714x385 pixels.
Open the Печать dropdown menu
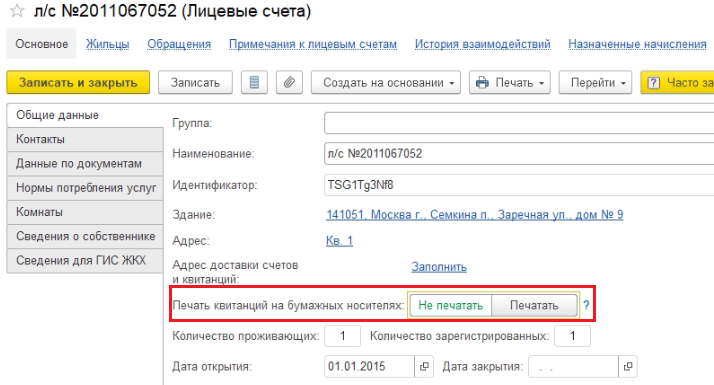pos(510,82)
